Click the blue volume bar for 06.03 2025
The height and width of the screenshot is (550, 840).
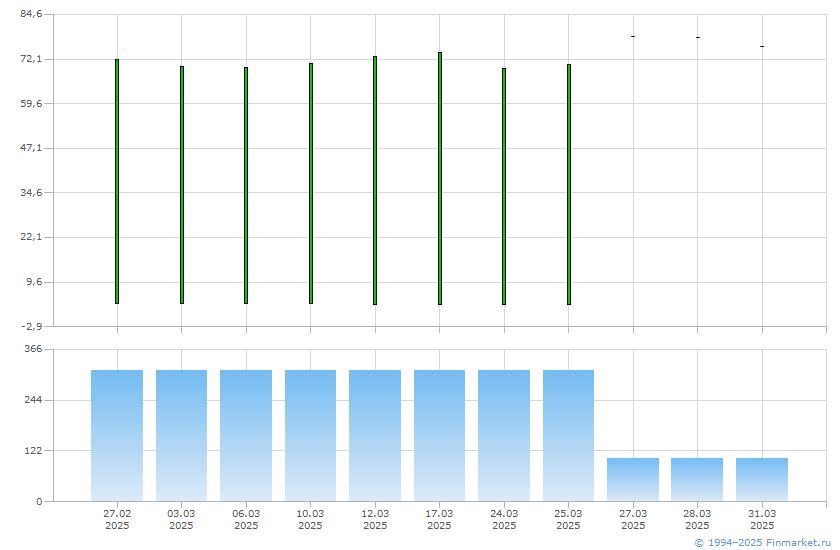coord(246,435)
